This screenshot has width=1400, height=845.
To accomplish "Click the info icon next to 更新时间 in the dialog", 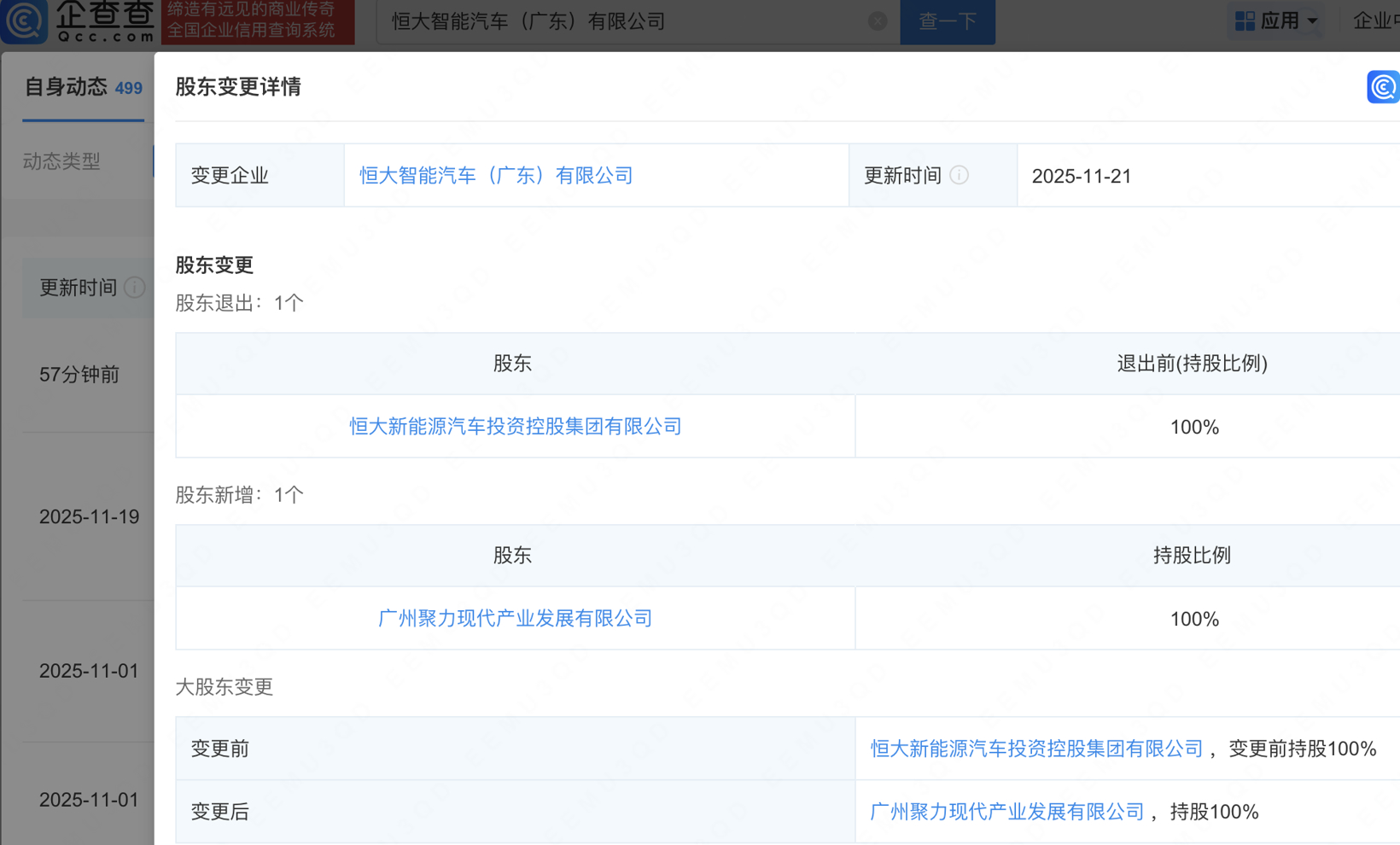I will click(x=960, y=176).
